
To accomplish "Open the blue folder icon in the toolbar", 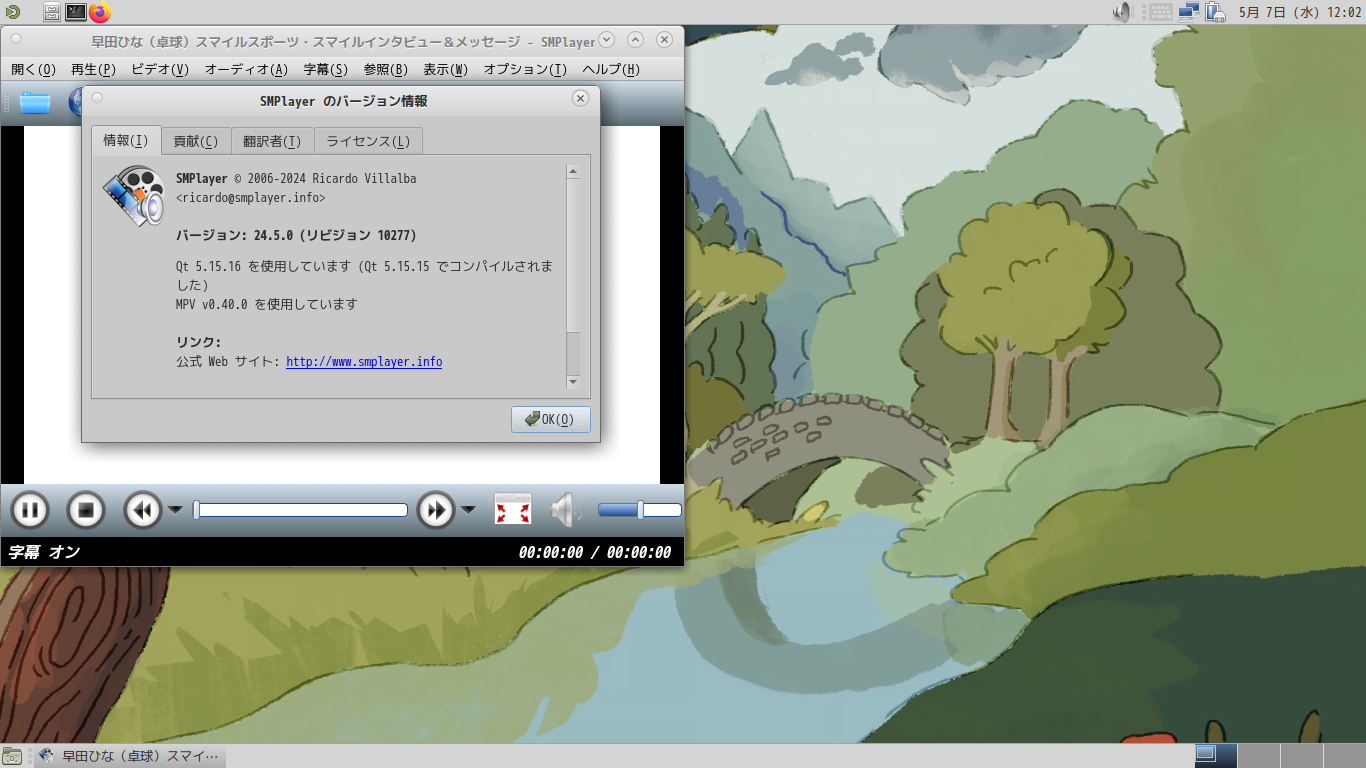I will [35, 103].
